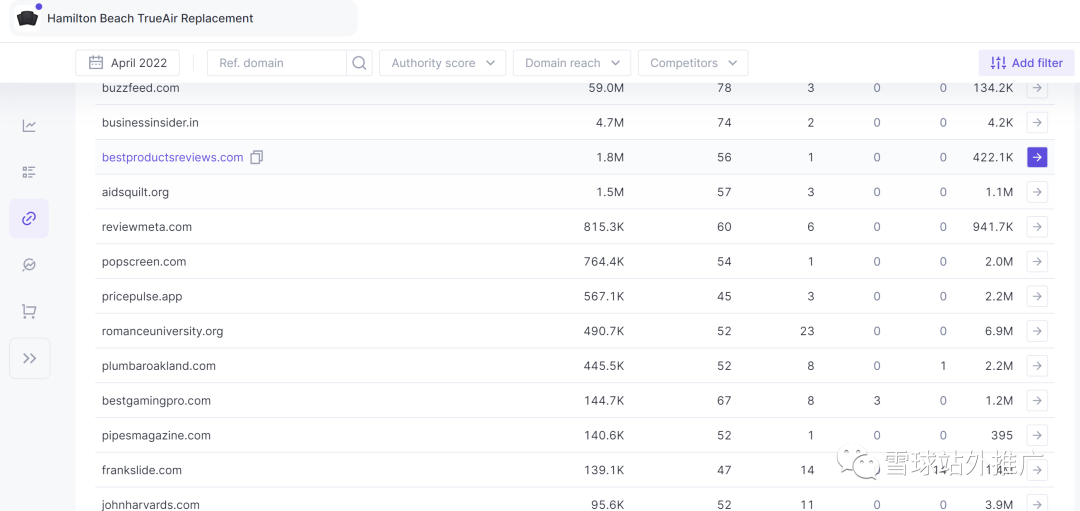Screen dimensions: 1080x511
Task: Select the Hamilton Beach TrueAir Replacement product
Action: (x=150, y=18)
